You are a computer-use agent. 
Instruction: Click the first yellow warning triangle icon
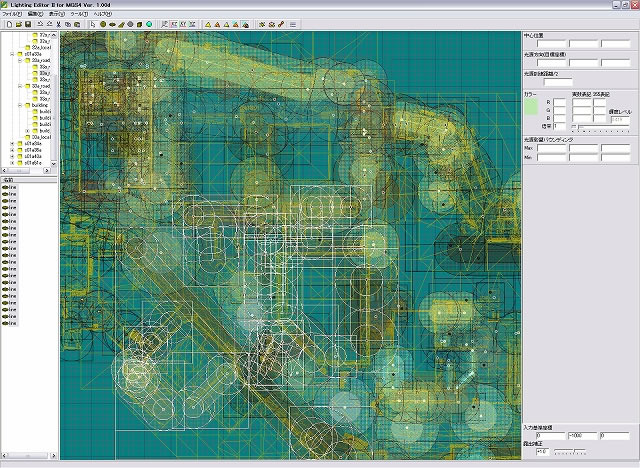tap(207, 23)
